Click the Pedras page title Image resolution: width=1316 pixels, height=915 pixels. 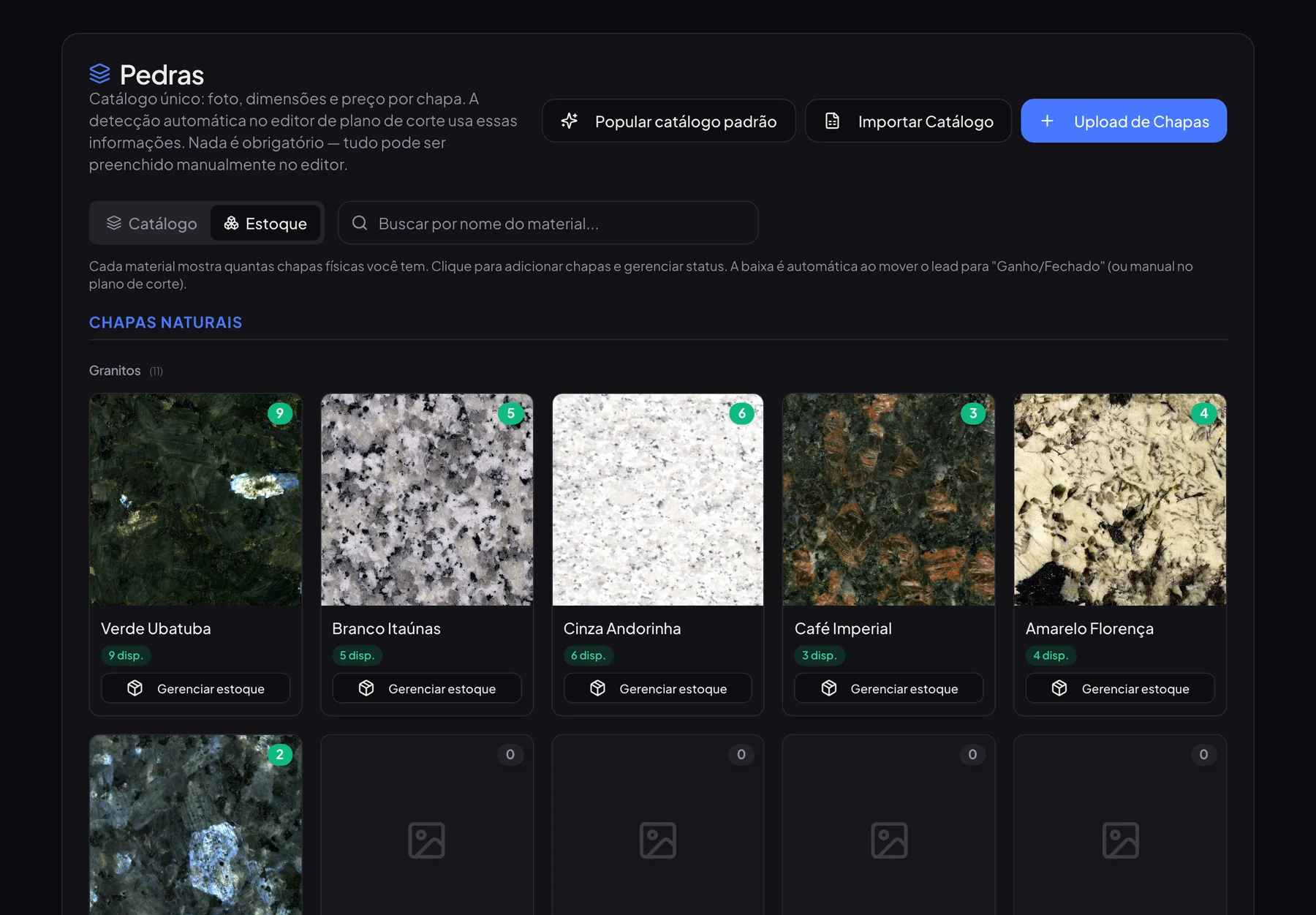(x=162, y=75)
